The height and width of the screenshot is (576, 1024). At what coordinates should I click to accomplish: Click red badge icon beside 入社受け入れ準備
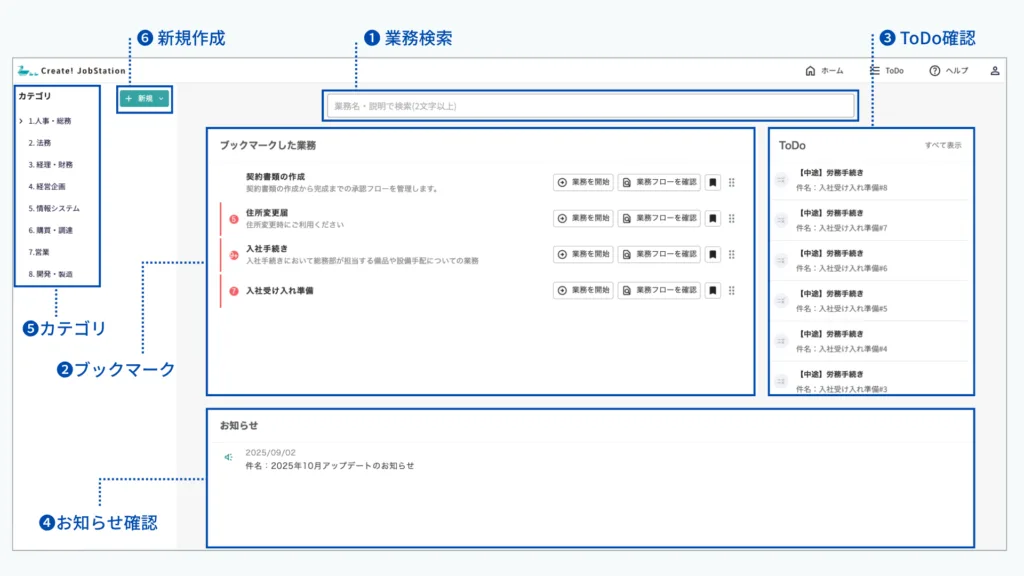pyautogui.click(x=234, y=291)
